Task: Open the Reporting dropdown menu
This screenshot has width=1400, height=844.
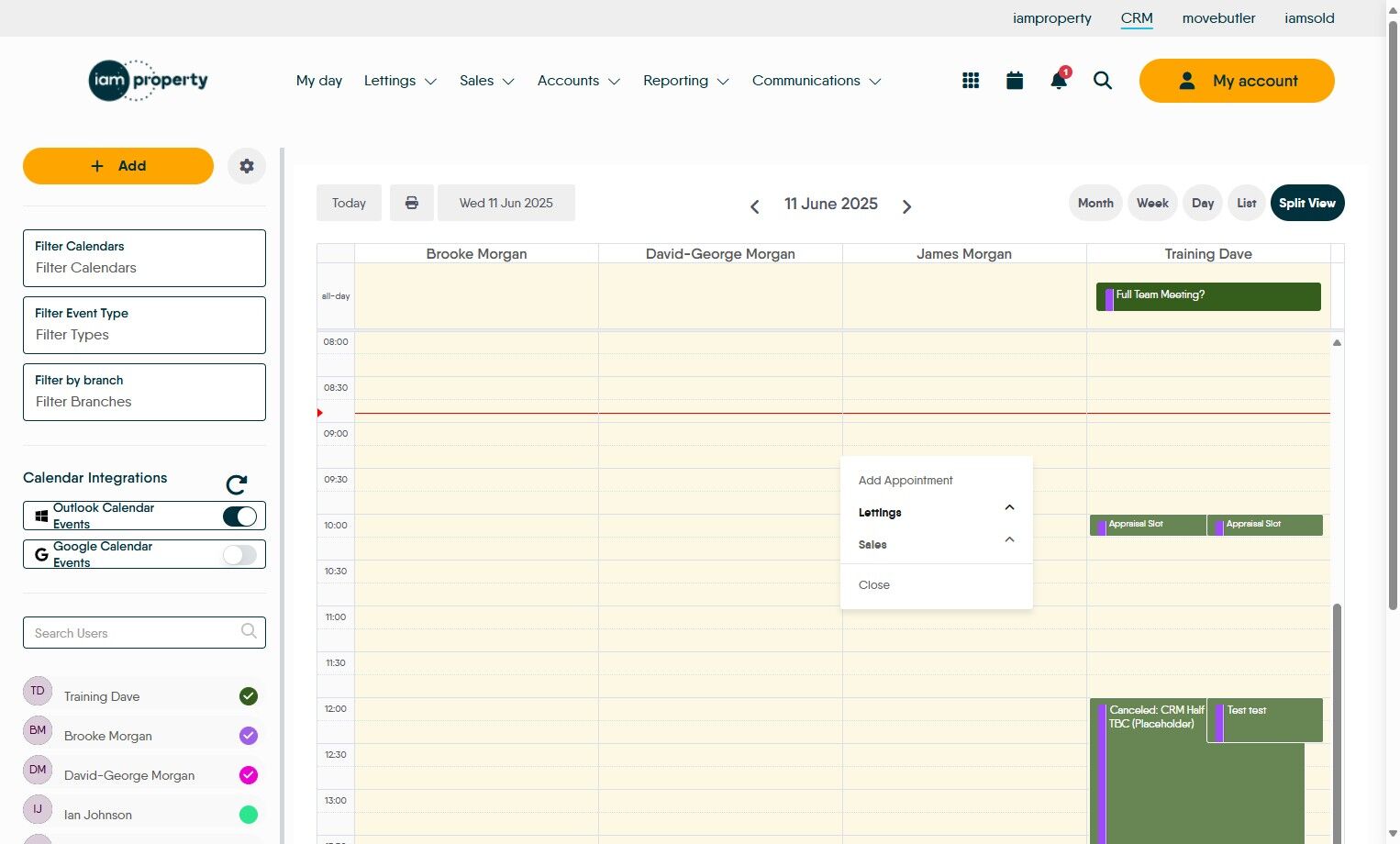Action: click(686, 81)
